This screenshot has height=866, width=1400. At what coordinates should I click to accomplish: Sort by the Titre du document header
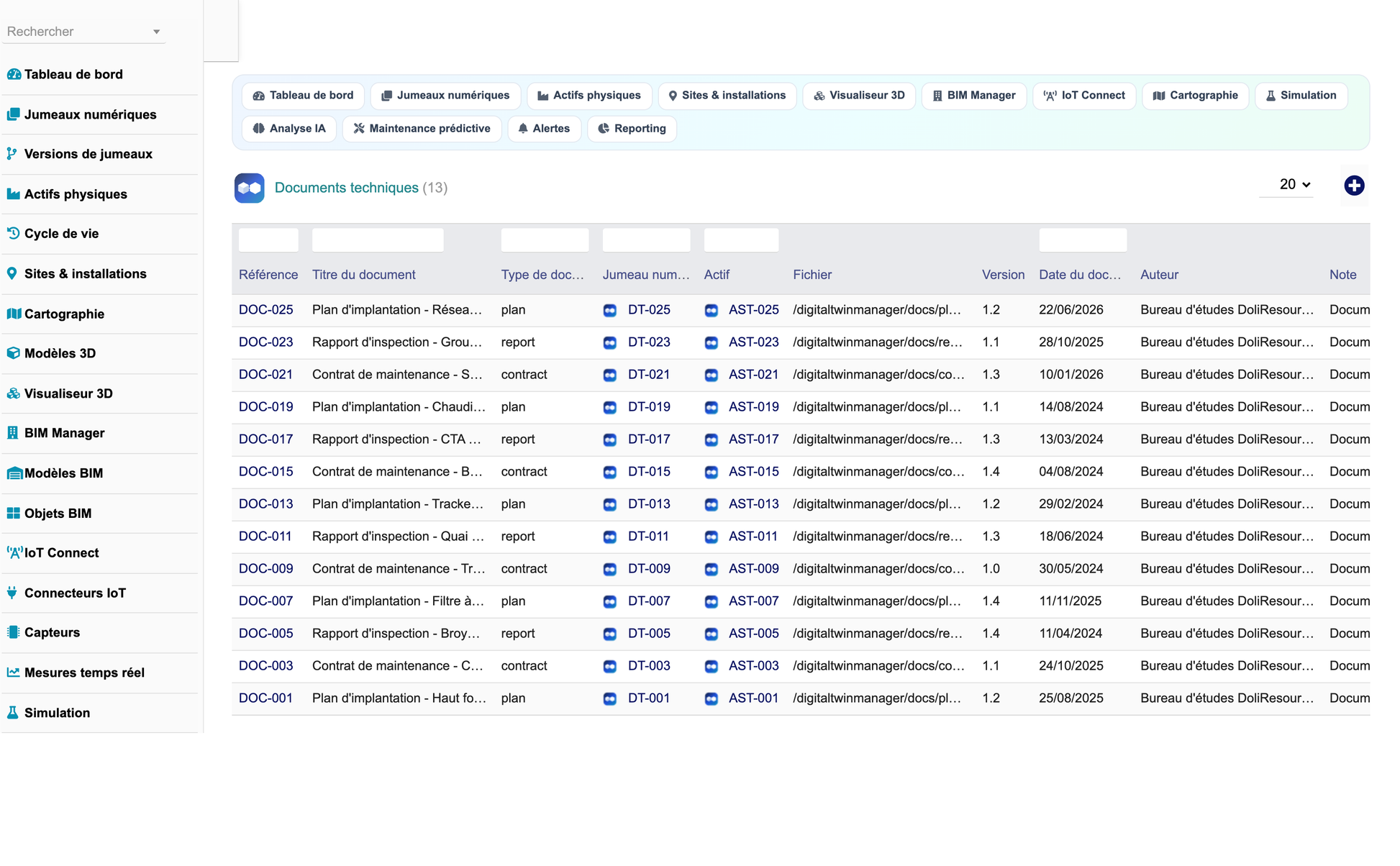point(363,275)
